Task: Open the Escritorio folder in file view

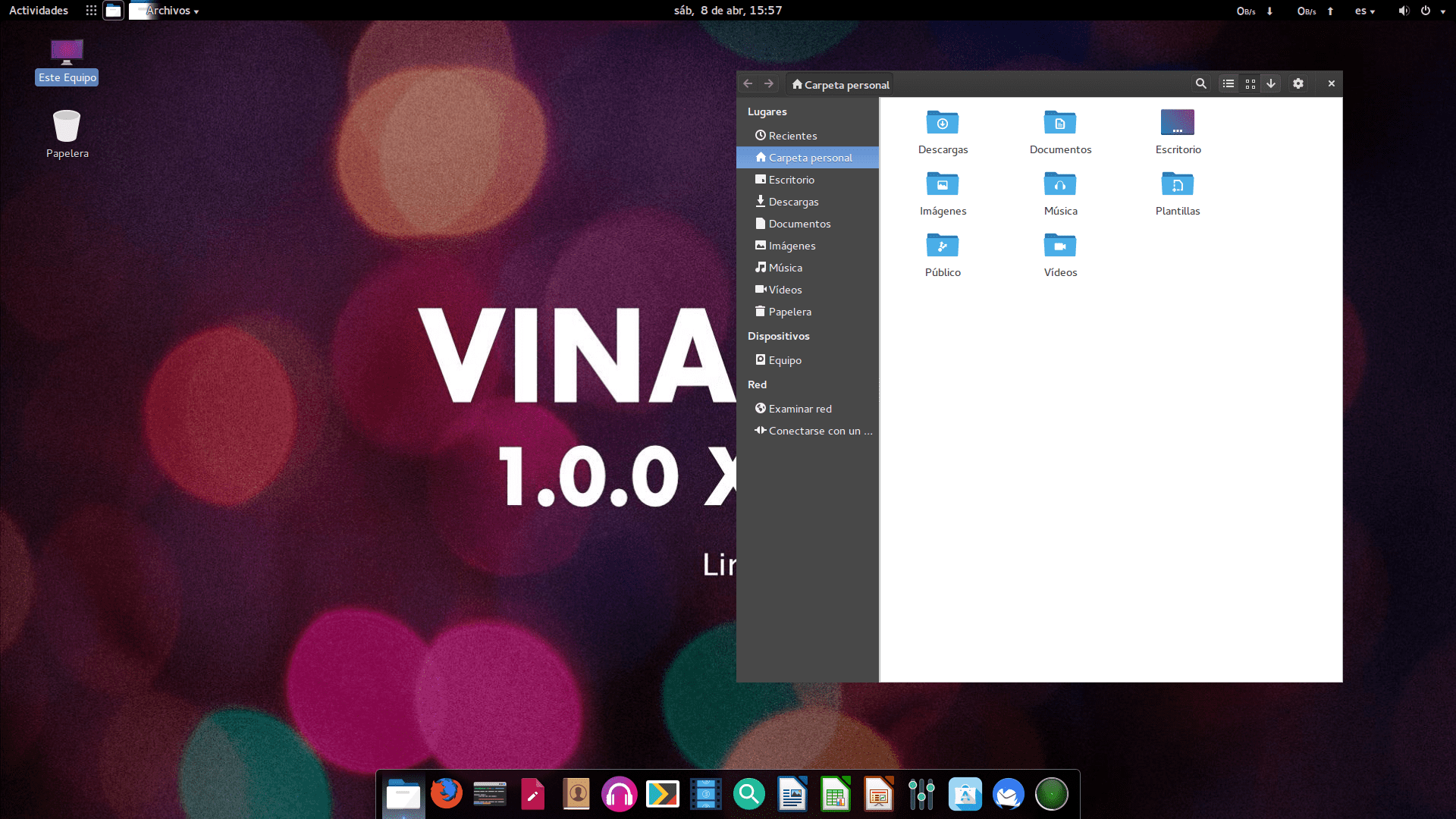Action: [x=1178, y=123]
